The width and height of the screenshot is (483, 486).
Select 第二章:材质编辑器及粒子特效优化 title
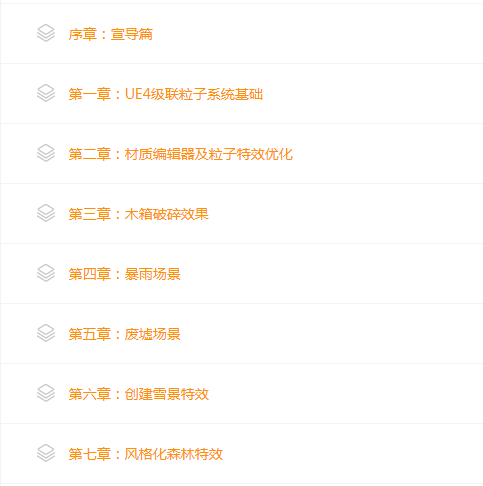click(x=181, y=154)
